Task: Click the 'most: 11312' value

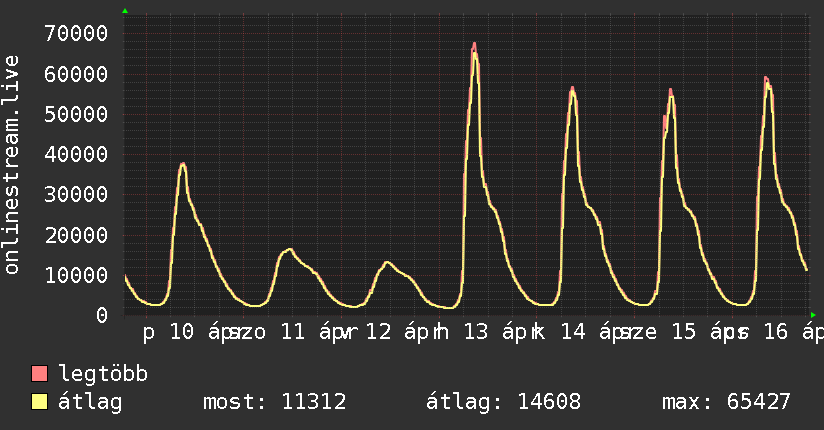Action: (x=274, y=402)
